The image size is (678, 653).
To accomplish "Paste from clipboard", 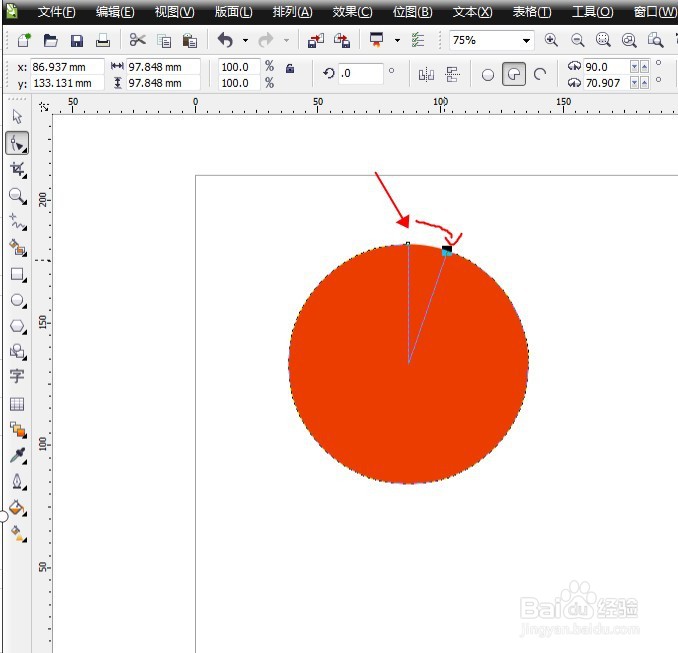I will 189,41.
